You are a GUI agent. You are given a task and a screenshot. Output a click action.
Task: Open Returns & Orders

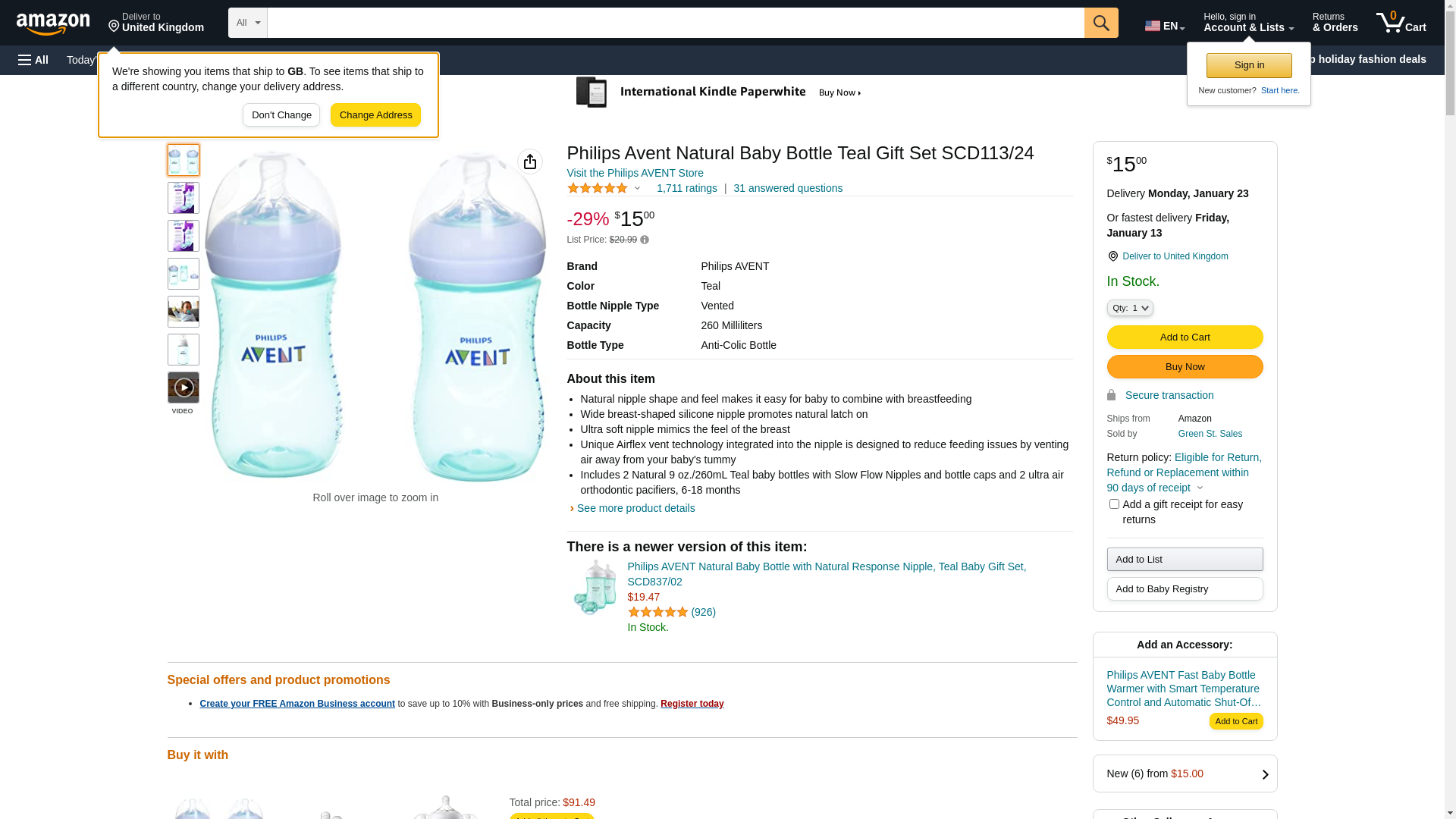click(1335, 23)
